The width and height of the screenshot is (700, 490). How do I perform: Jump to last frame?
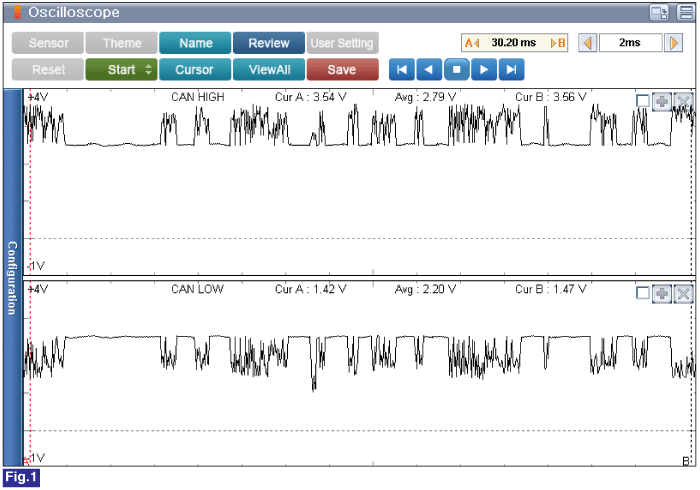tap(512, 70)
